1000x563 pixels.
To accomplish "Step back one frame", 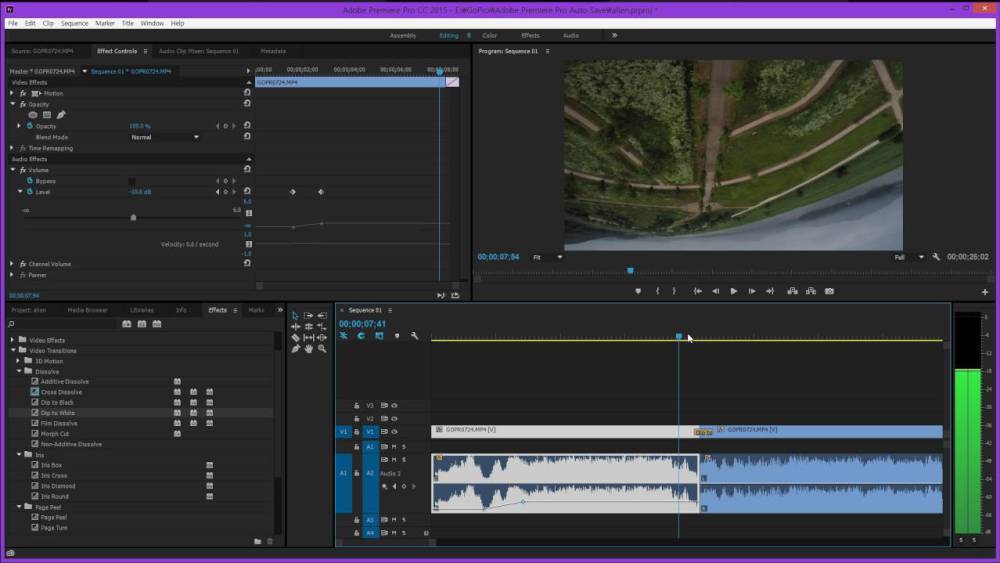I will click(x=716, y=291).
